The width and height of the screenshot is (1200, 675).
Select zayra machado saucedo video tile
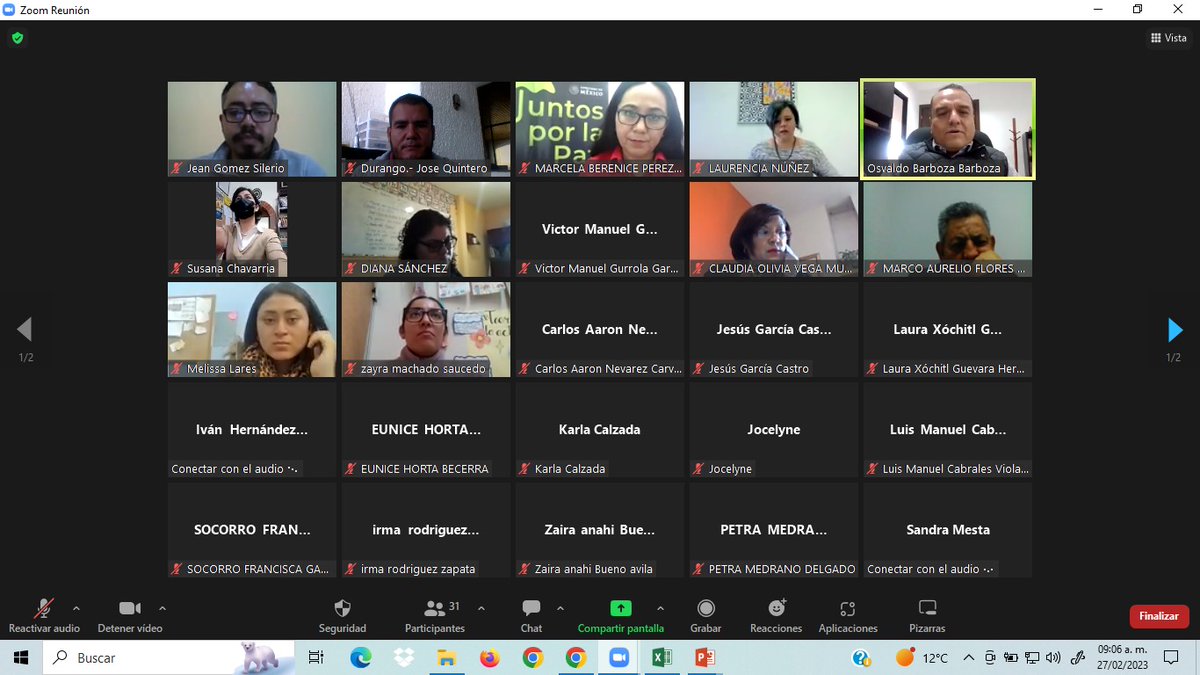(x=426, y=329)
